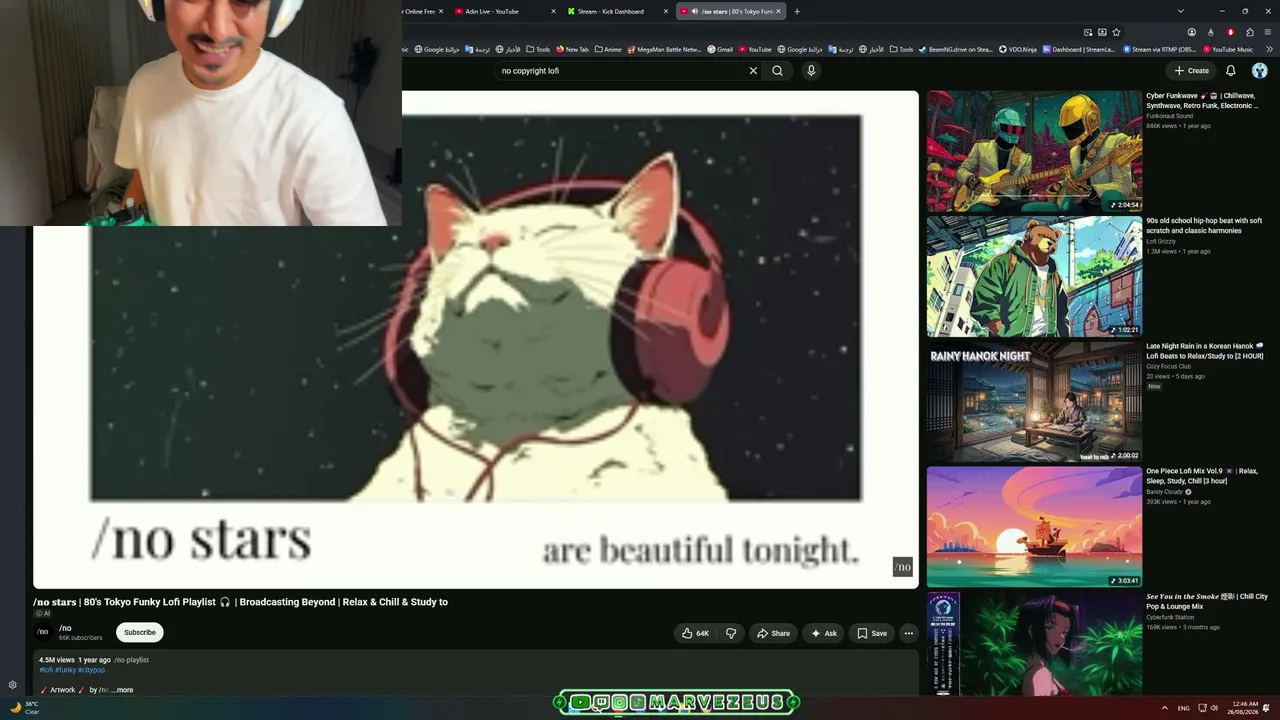Image resolution: width=1280 pixels, height=720 pixels.
Task: Click the /no stars video player
Action: [x=476, y=340]
